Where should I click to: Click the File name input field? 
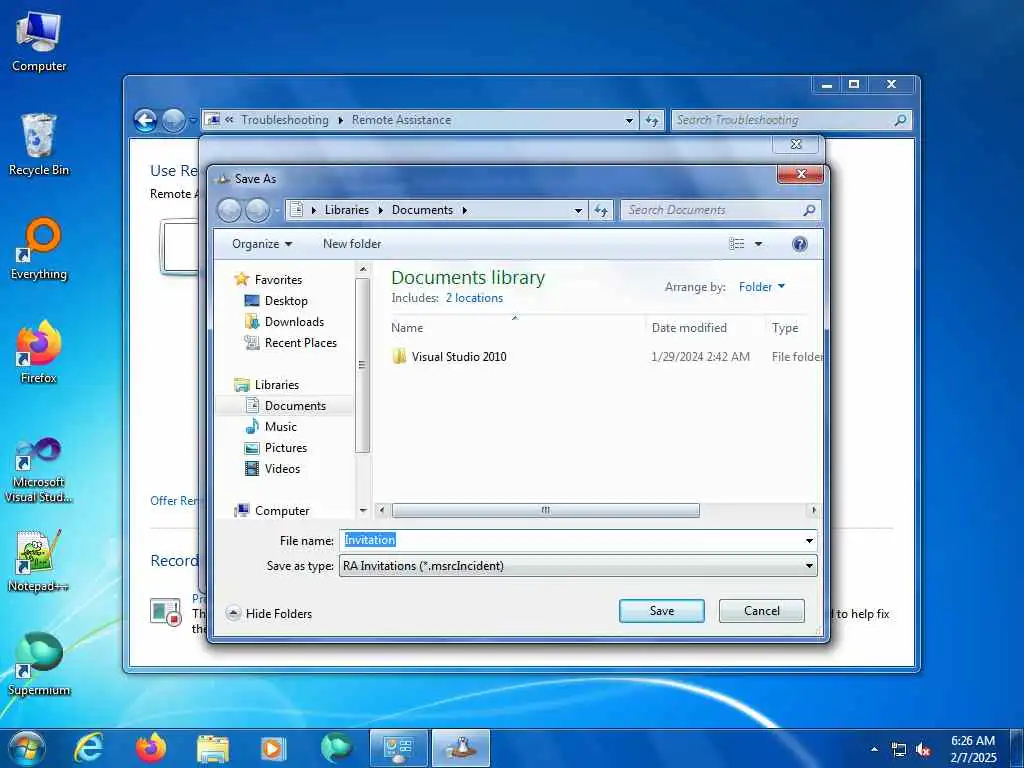[571, 540]
